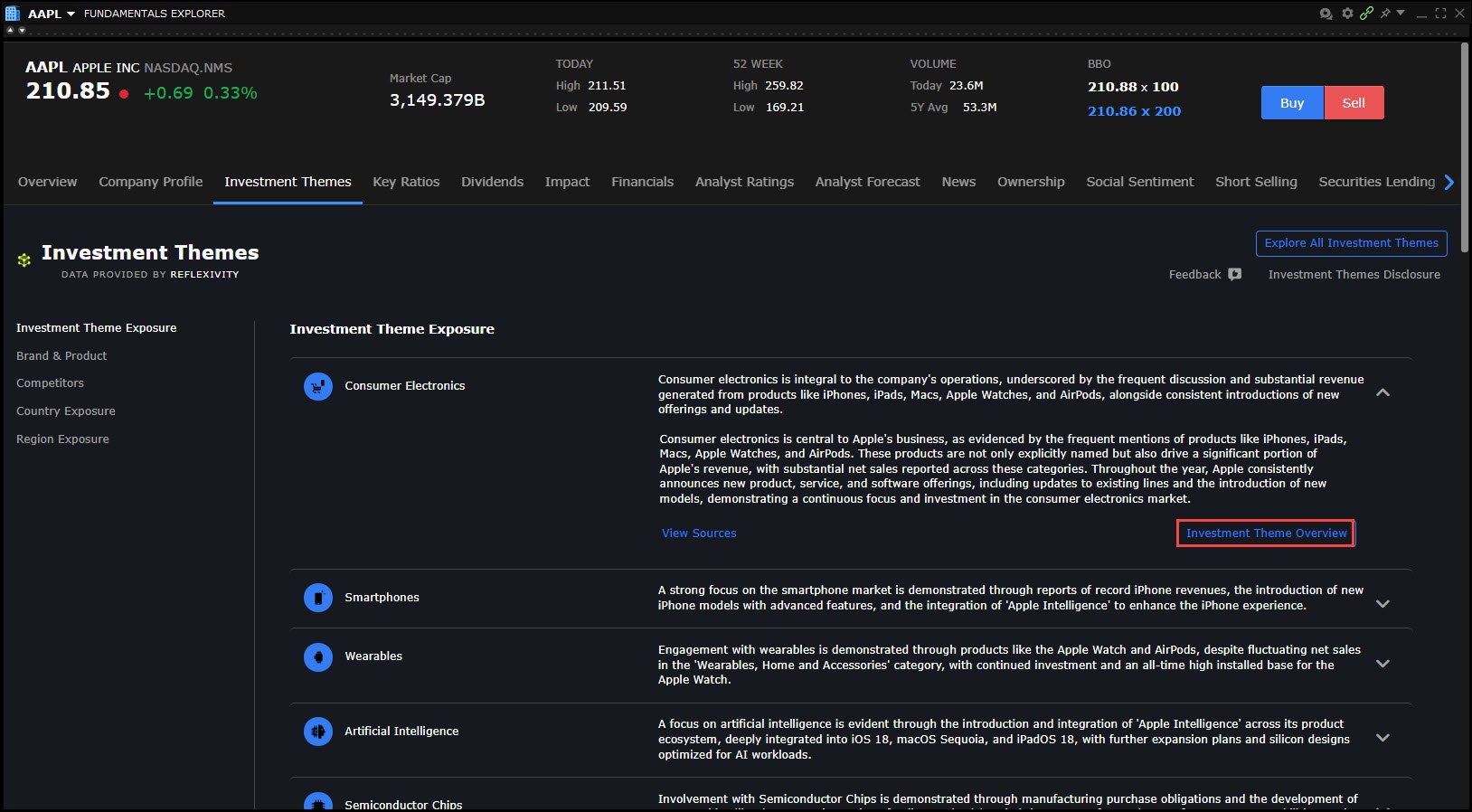
Task: Collapse the Consumer Electronics theme row
Action: pyautogui.click(x=1382, y=392)
